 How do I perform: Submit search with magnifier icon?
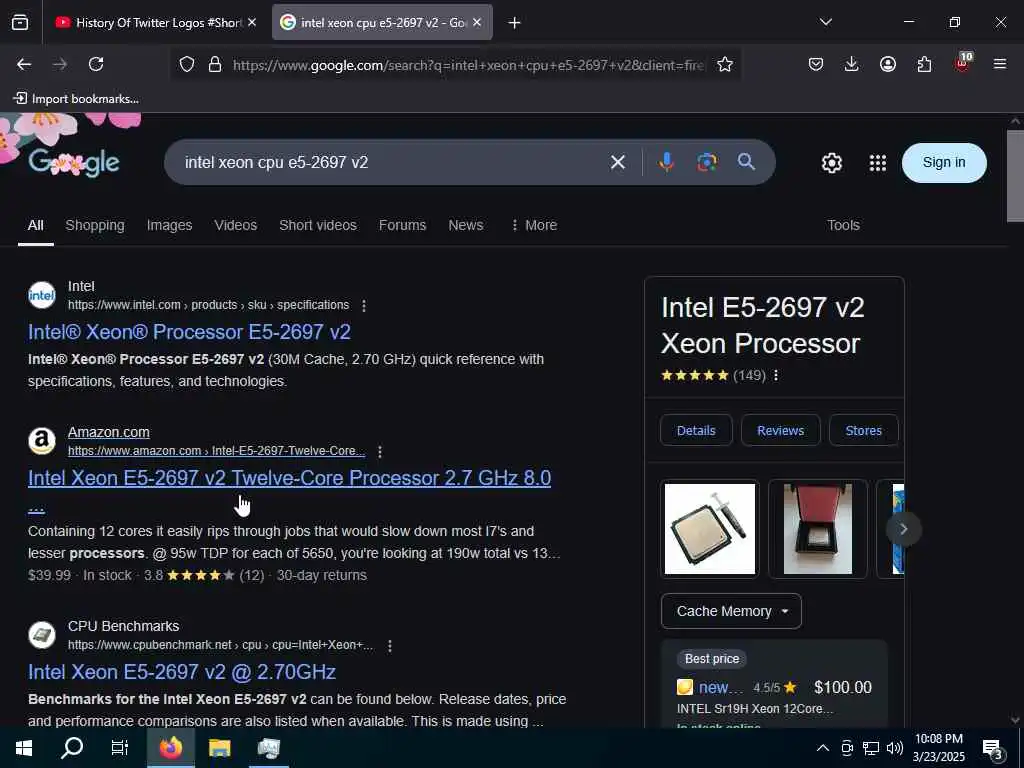point(746,162)
